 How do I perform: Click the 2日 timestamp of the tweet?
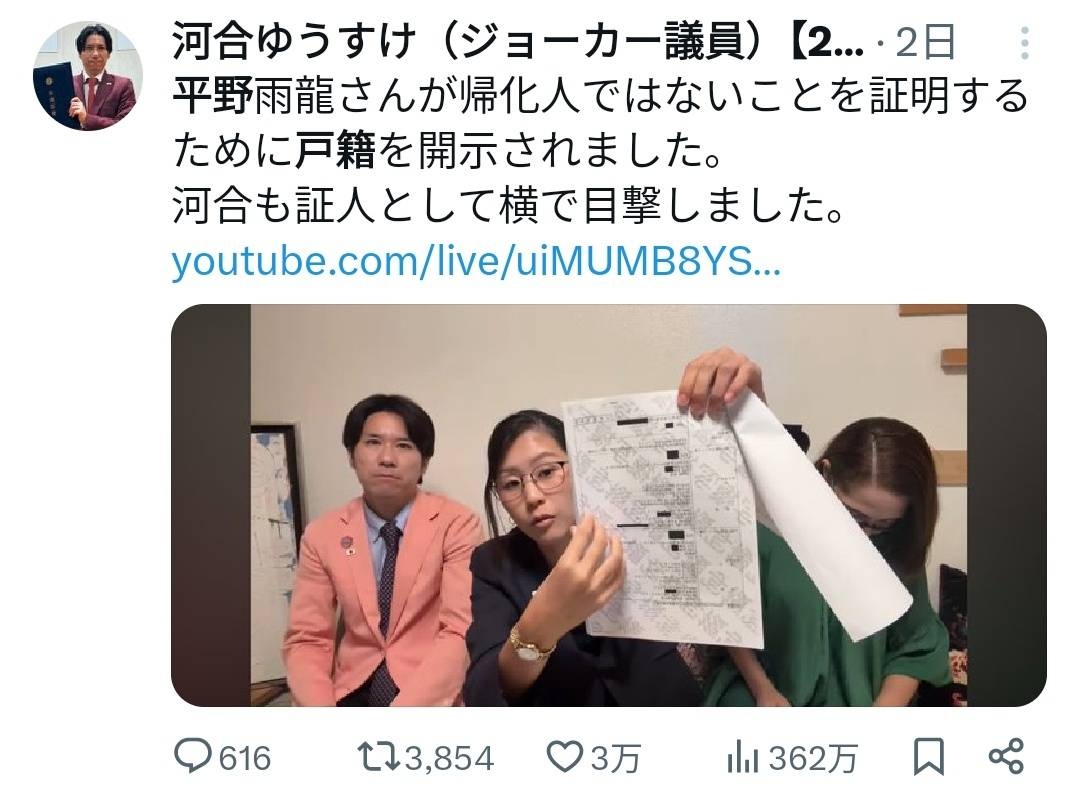[925, 43]
